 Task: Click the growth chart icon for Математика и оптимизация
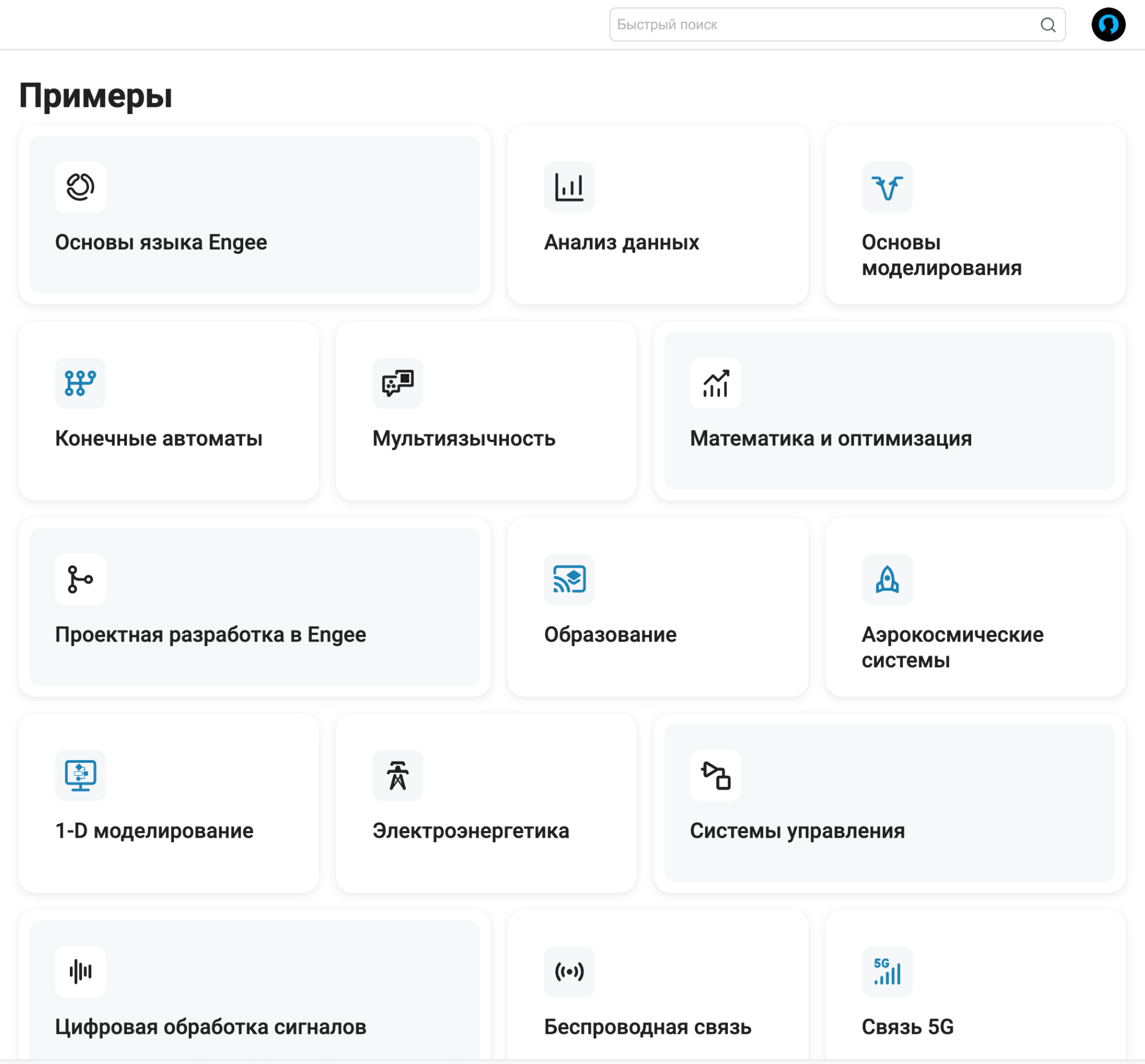(x=715, y=383)
